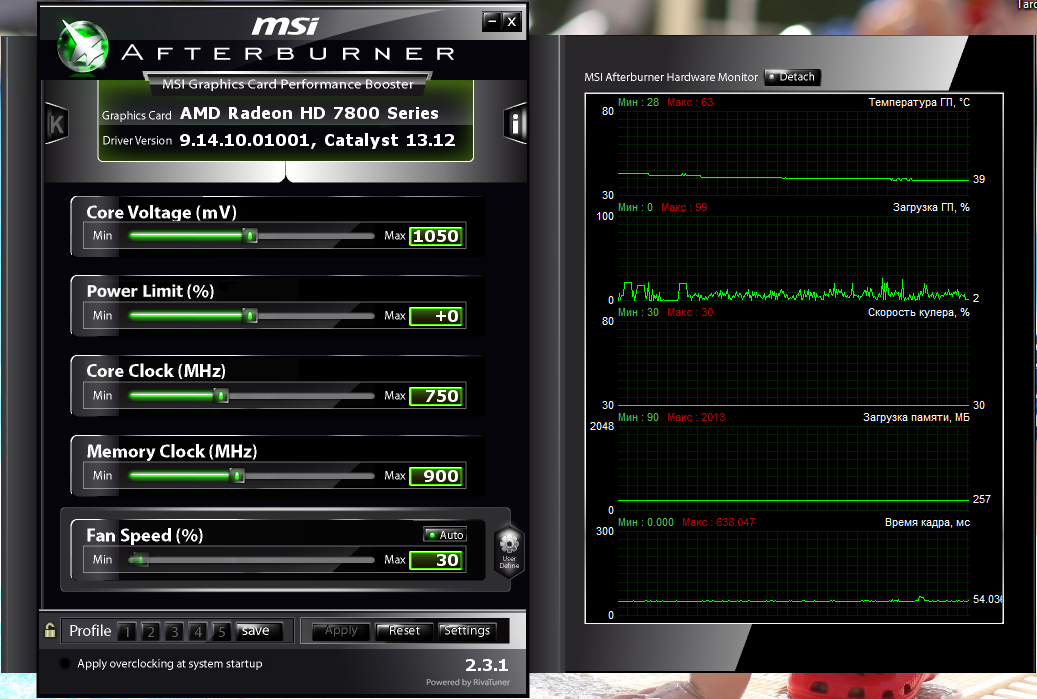Screen dimensions: 1037x699
Task: Click the GPU temperature graph
Action: pyautogui.click(x=794, y=153)
